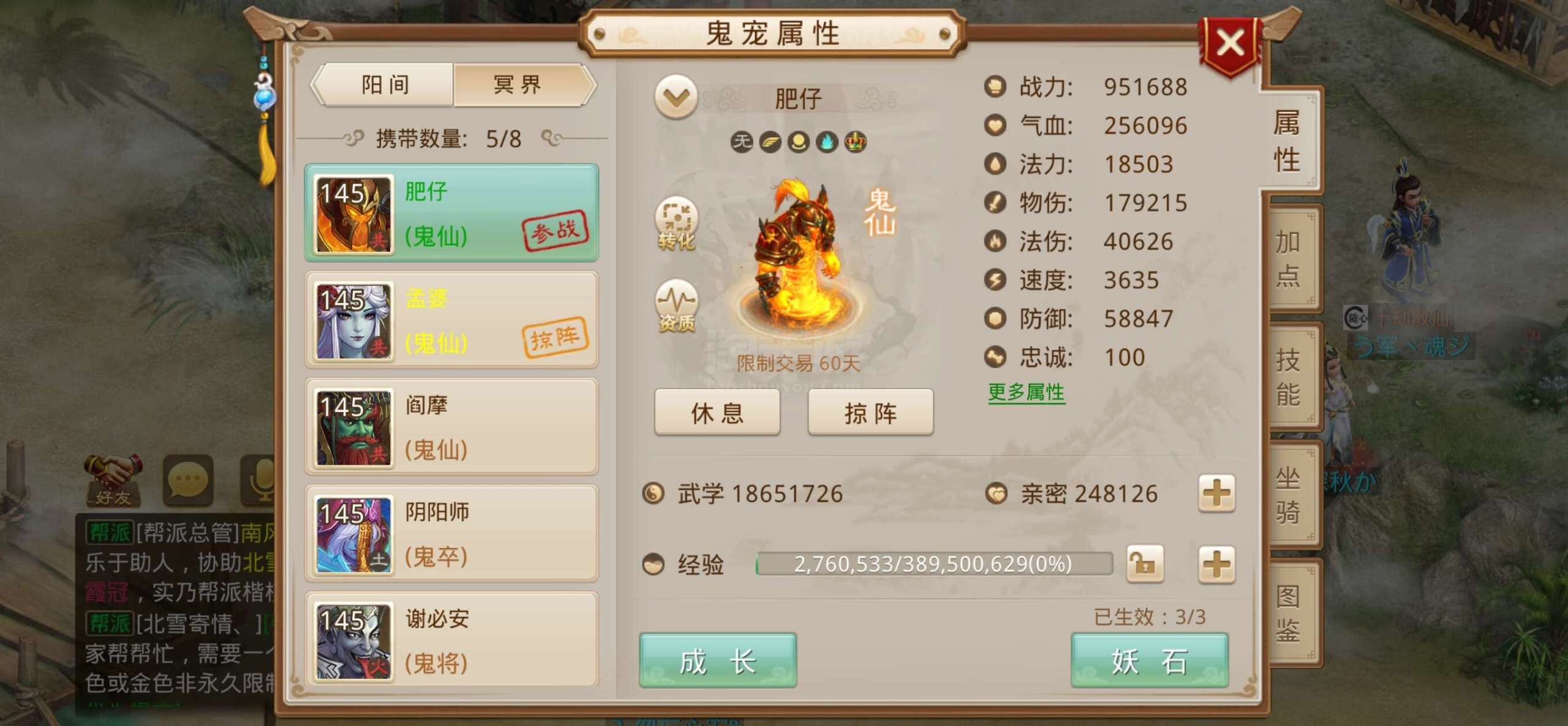
Task: Add intimacy with the 亲密 plus button
Action: click(1216, 493)
